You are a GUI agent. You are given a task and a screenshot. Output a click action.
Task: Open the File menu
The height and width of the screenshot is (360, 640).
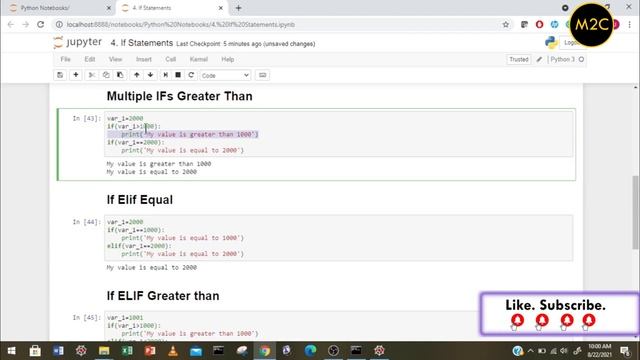click(65, 59)
